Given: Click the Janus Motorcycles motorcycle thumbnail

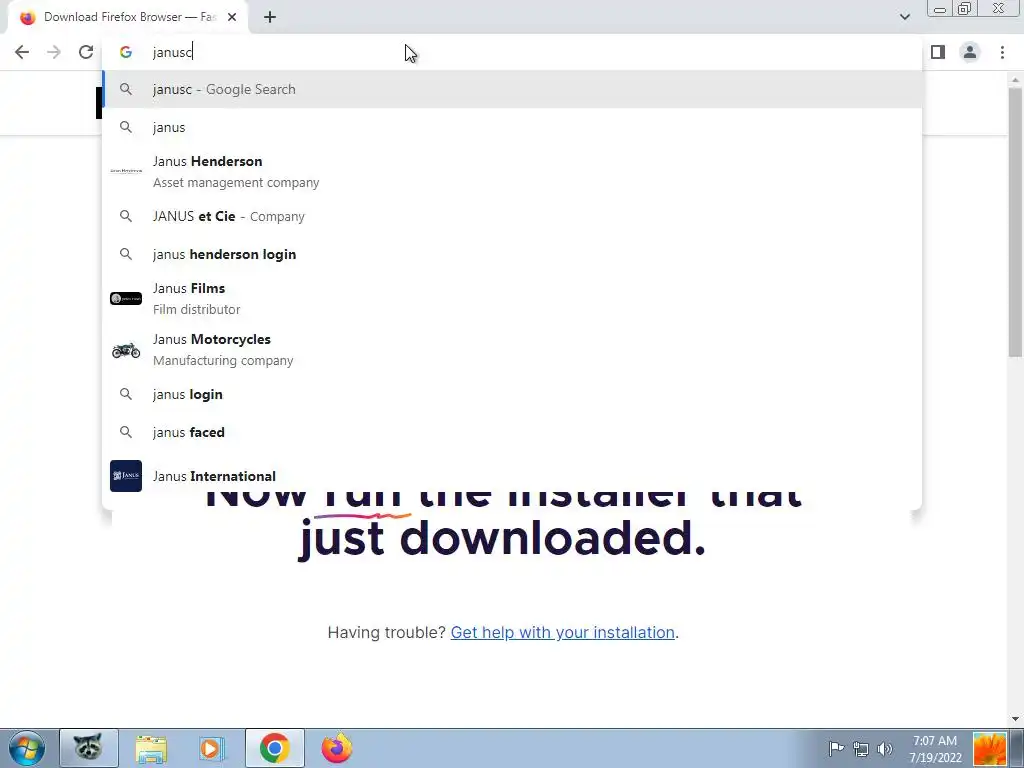Looking at the screenshot, I should click(126, 350).
